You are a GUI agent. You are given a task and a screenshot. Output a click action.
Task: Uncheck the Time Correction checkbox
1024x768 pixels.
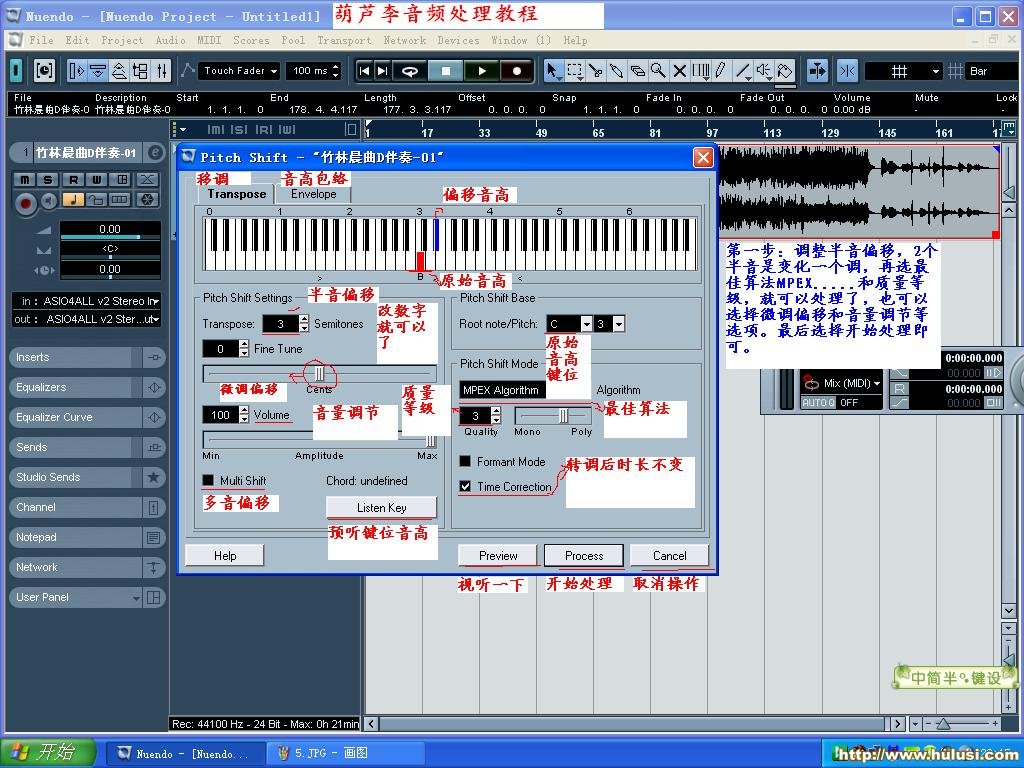pos(465,486)
